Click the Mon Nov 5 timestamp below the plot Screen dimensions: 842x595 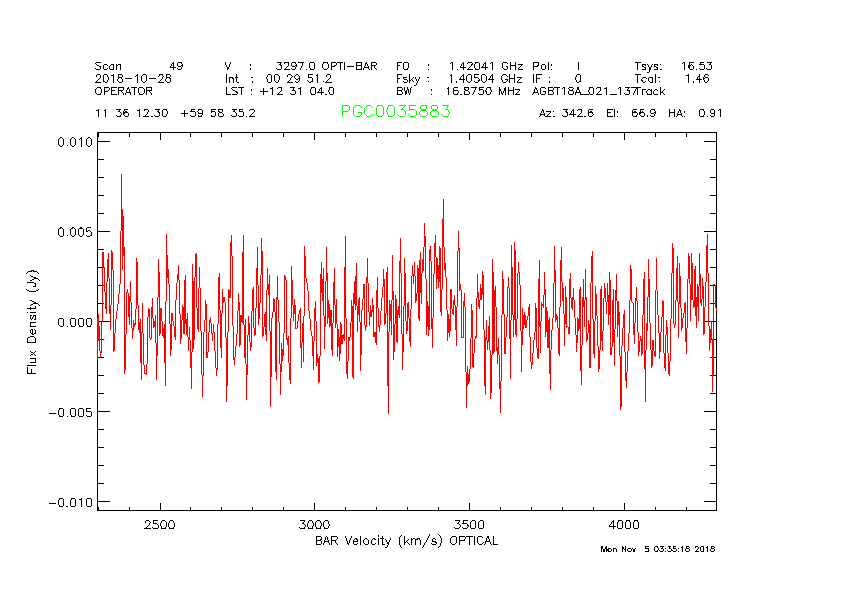coord(657,549)
